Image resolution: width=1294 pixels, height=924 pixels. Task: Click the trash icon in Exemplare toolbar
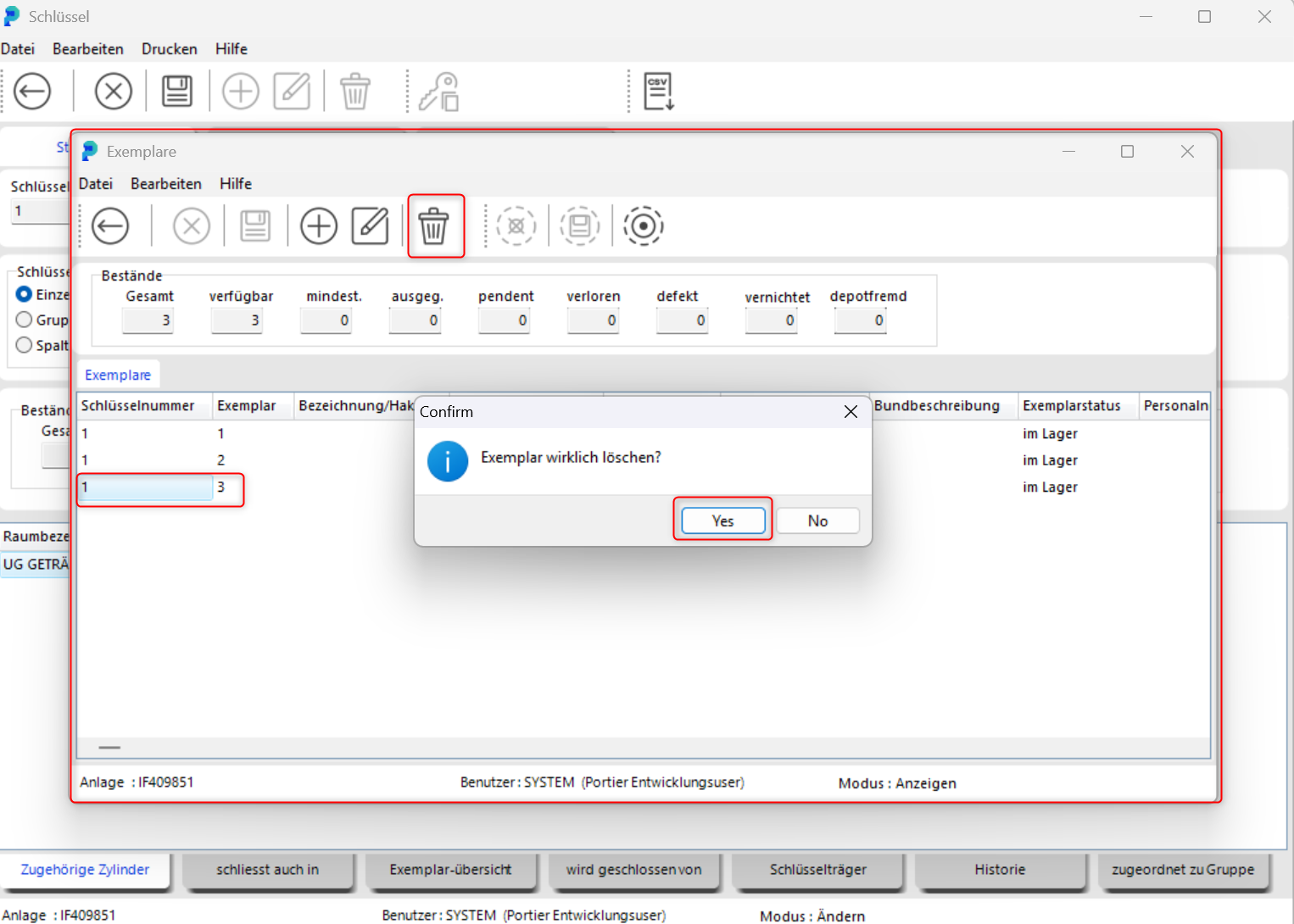tap(433, 226)
